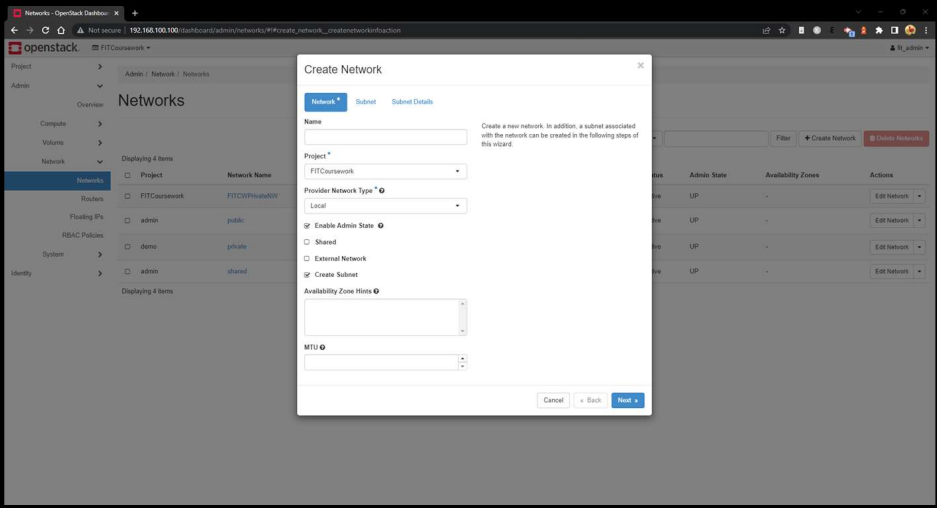Click the browser home icon
937x508 pixels.
61,30
